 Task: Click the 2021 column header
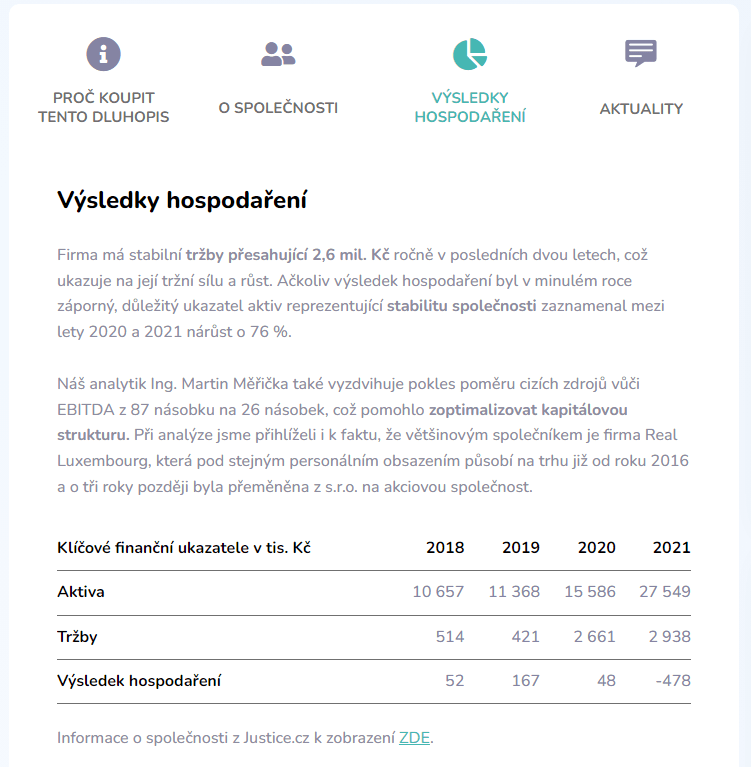[x=672, y=548]
